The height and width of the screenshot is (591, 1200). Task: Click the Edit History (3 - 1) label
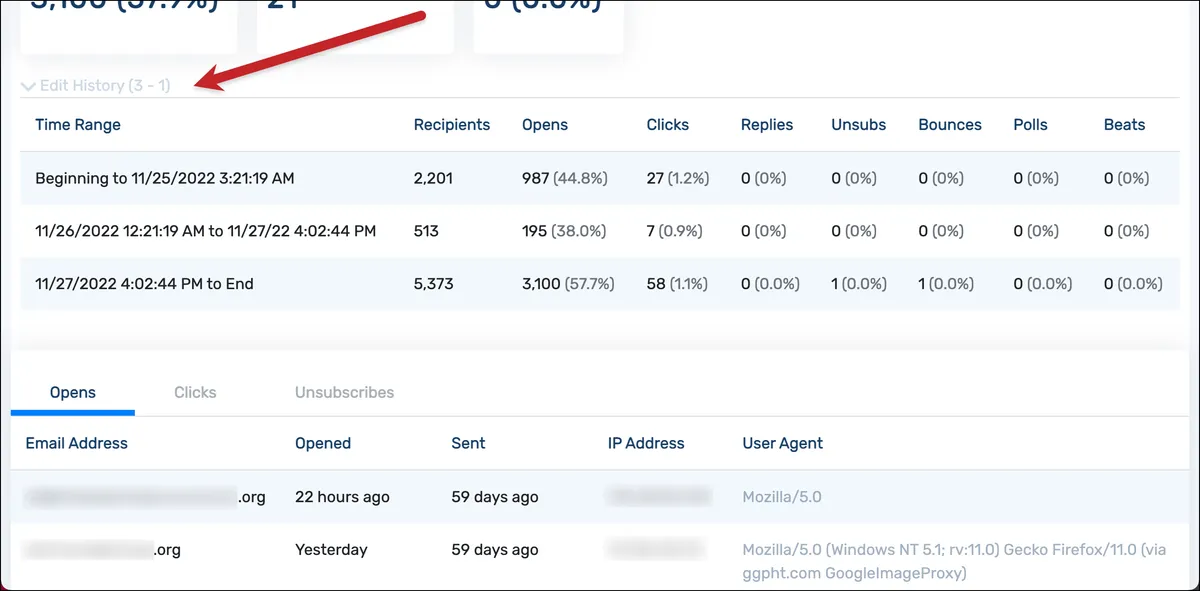[x=105, y=86]
